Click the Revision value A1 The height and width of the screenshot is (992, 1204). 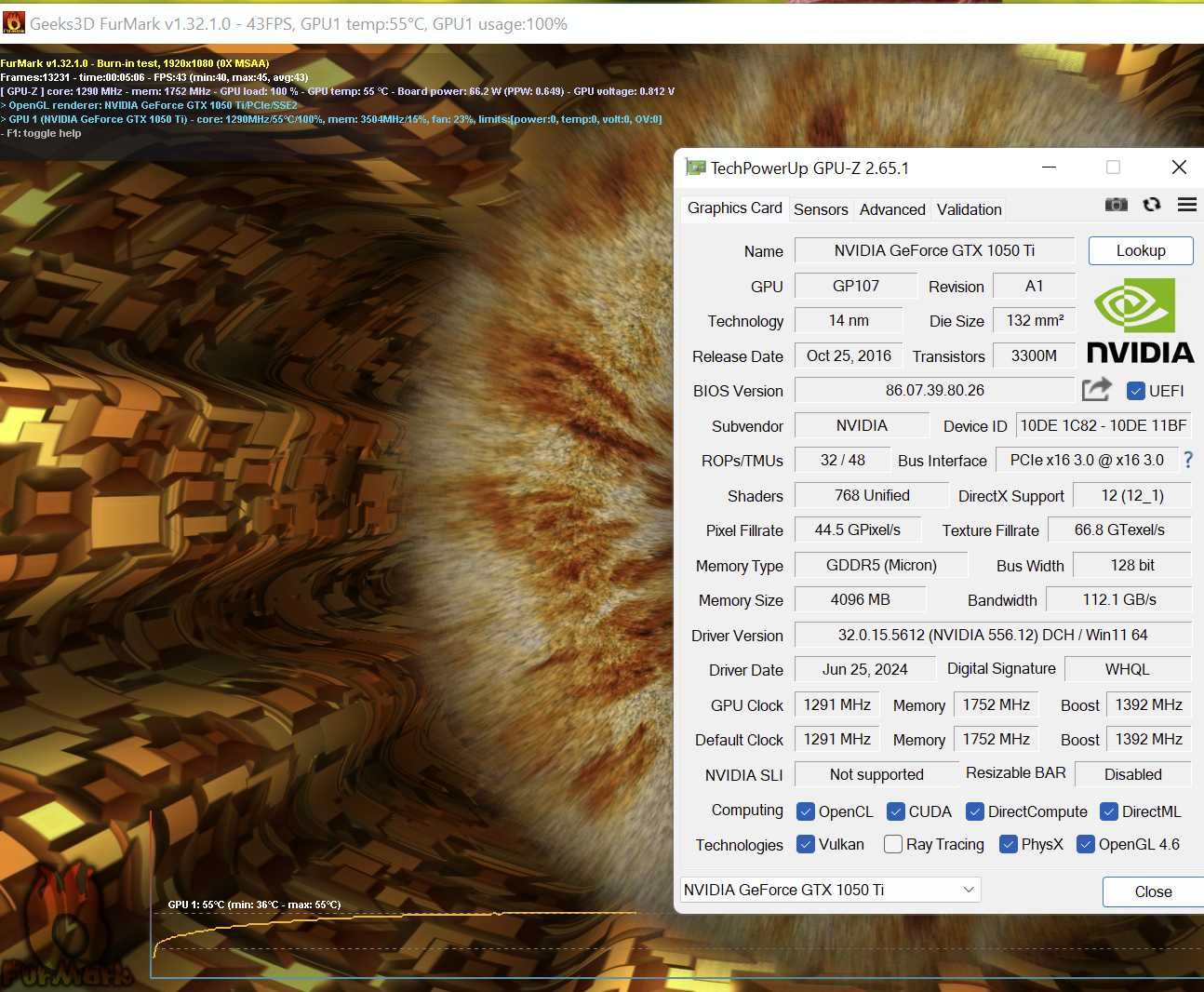coord(1034,286)
